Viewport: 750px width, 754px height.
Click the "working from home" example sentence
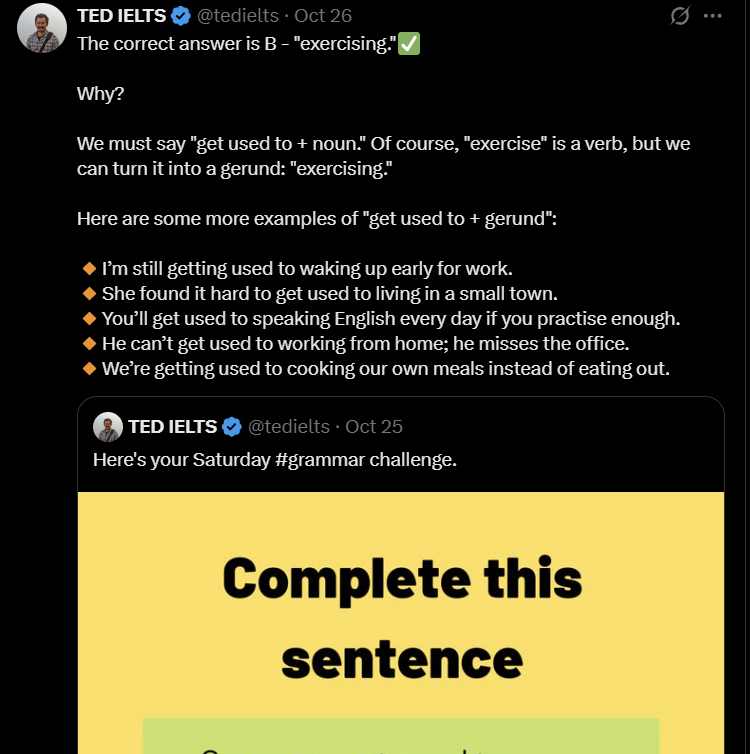[366, 344]
